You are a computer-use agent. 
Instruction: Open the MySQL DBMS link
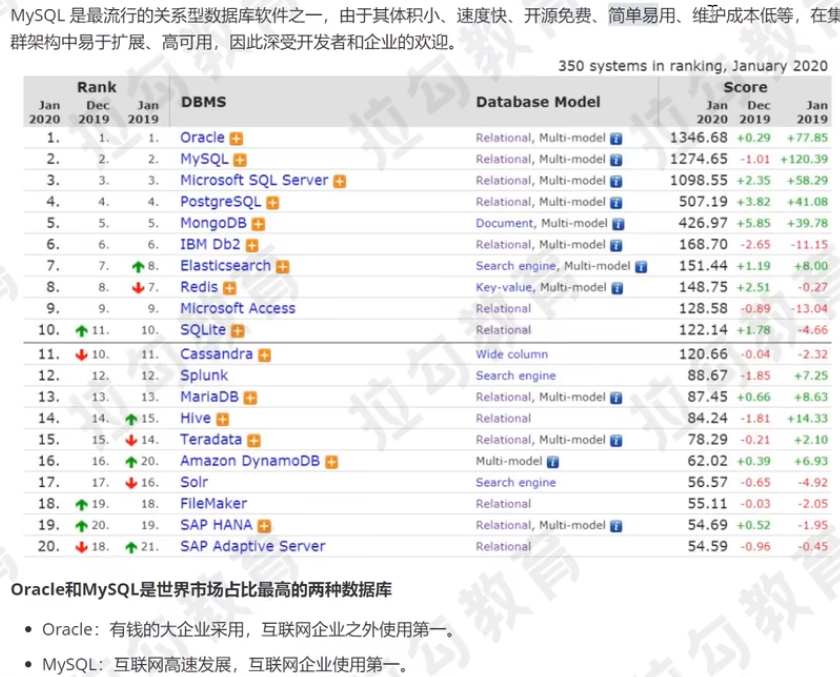click(x=204, y=159)
